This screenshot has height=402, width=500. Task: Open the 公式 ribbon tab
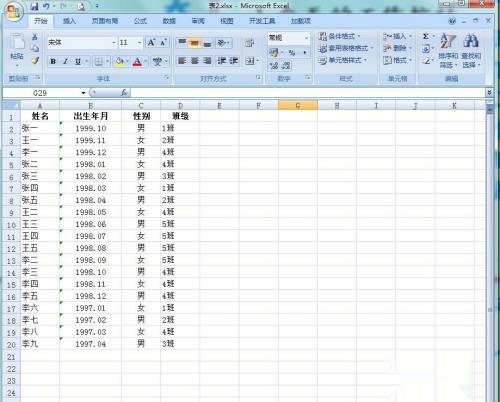(140, 21)
